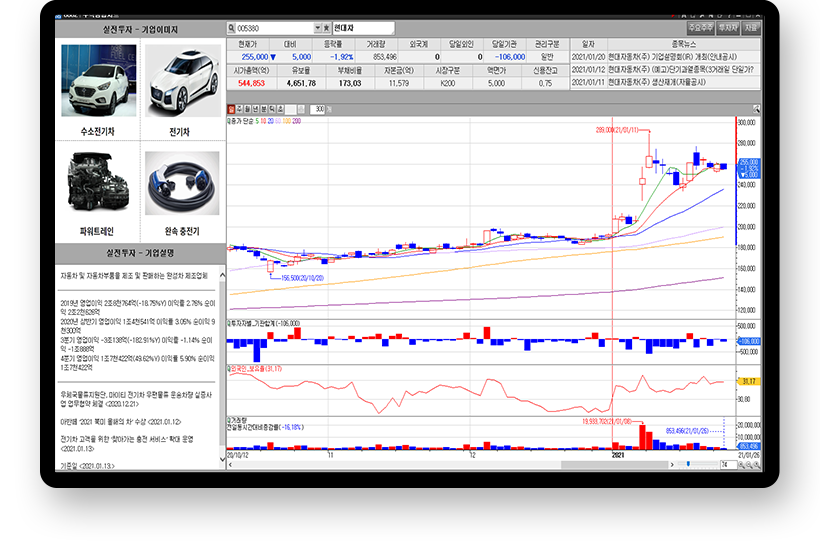Click the visible bar count field showing 74
Screen dimensions: 820x550
point(727,464)
